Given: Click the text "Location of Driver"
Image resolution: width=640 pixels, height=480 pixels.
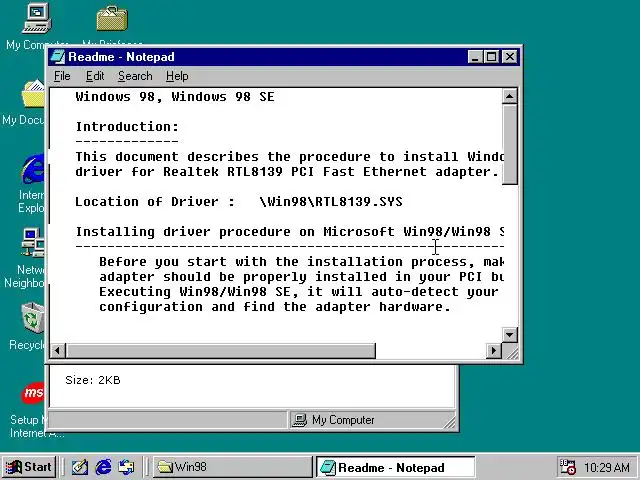Looking at the screenshot, I should tap(147, 202).
